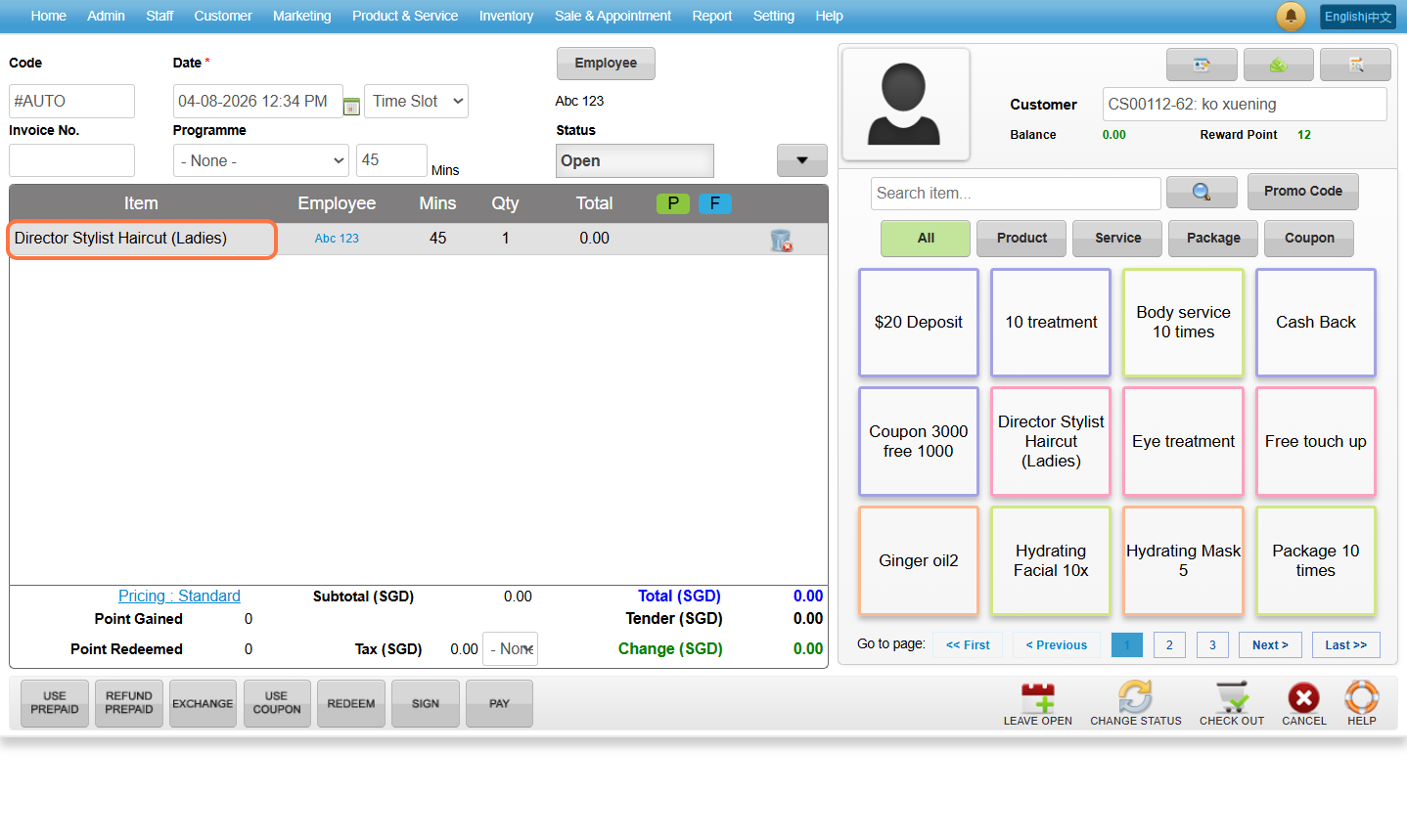Add the $20 Deposit item tile

tap(919, 323)
